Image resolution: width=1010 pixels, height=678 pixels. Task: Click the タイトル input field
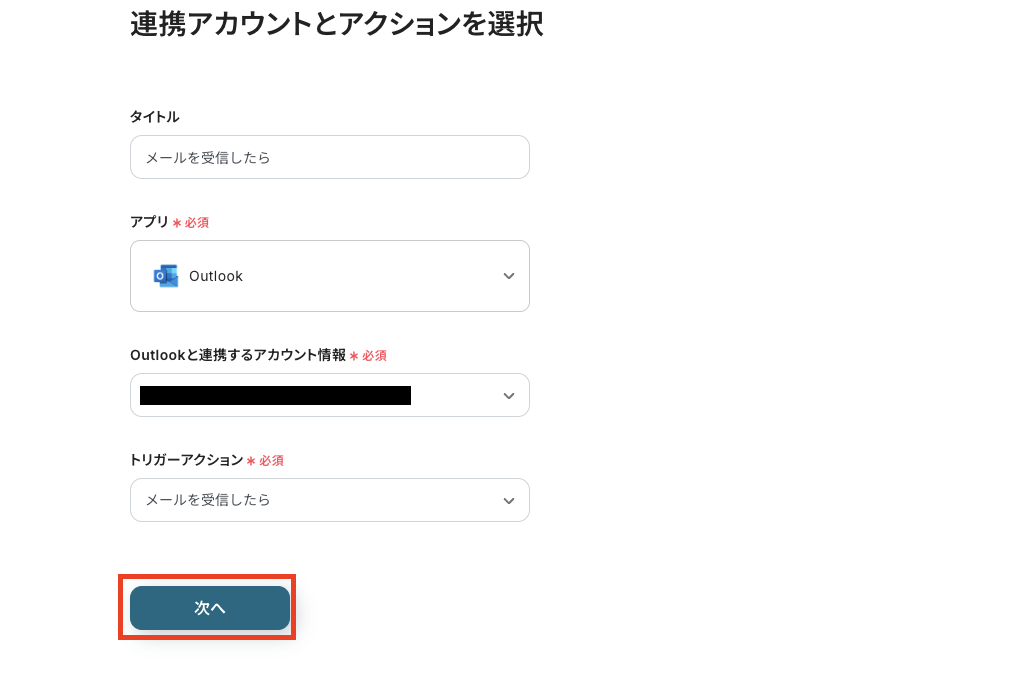pyautogui.click(x=330, y=157)
